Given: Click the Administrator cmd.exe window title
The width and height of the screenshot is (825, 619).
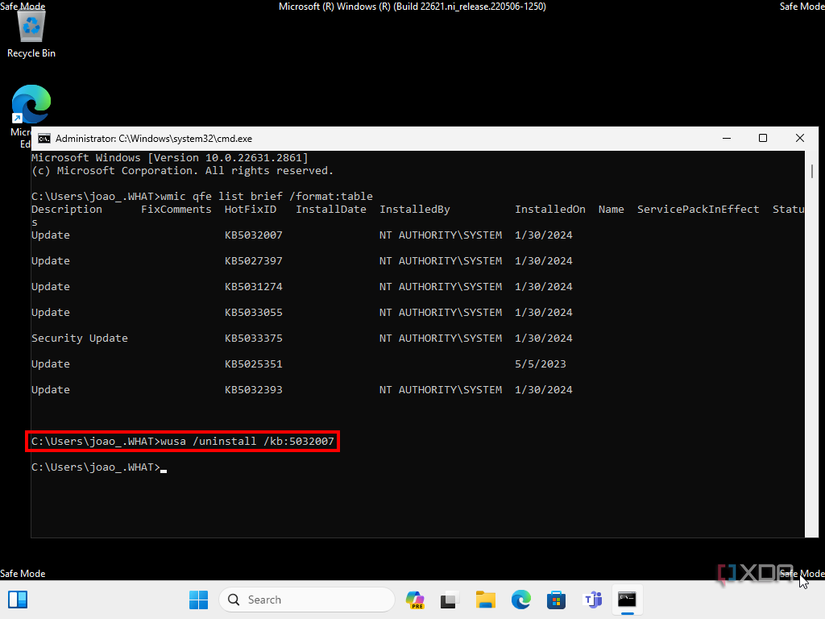Looking at the screenshot, I should pyautogui.click(x=154, y=138).
